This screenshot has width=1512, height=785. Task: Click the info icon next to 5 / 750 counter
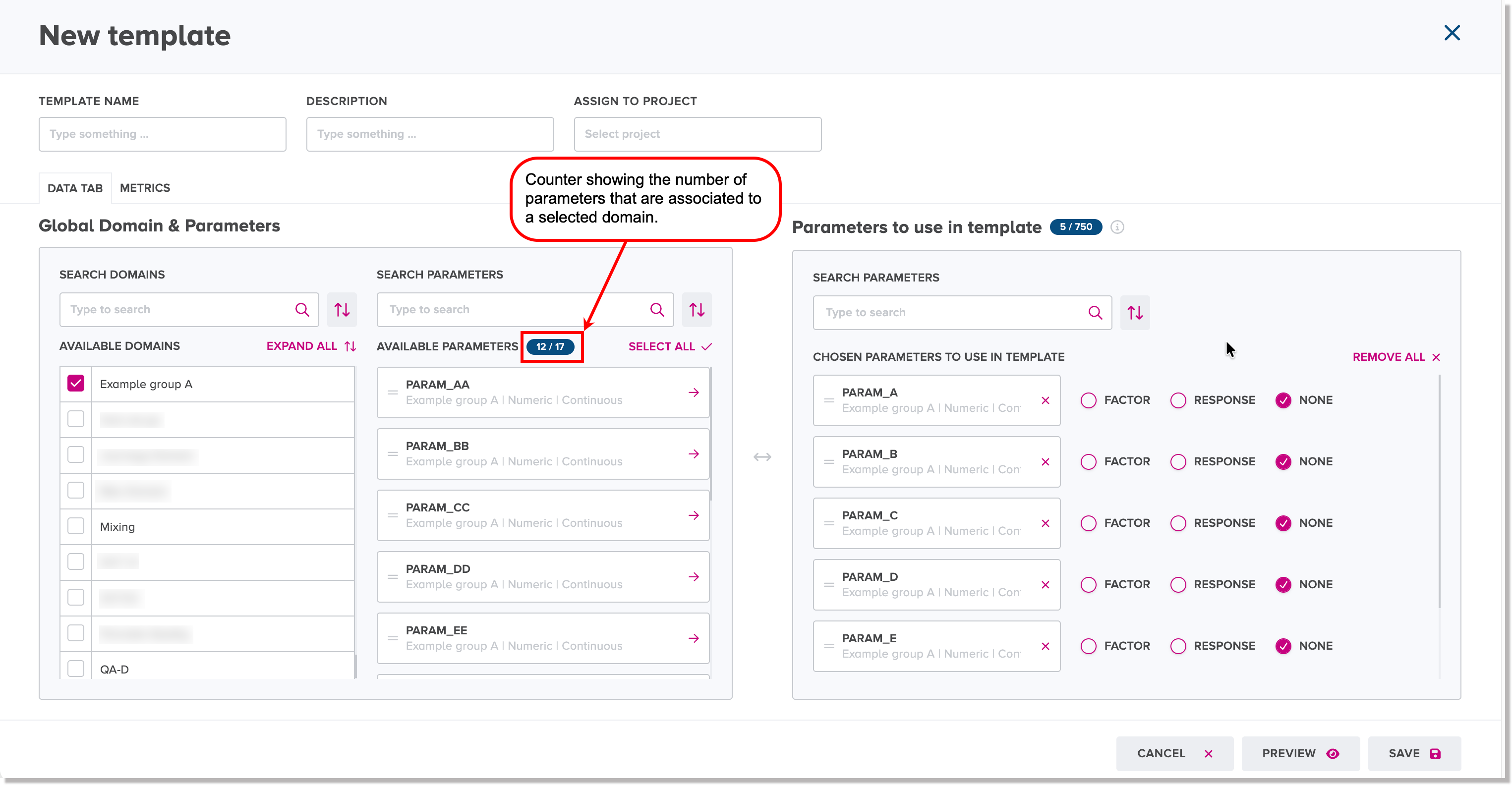pos(1117,227)
